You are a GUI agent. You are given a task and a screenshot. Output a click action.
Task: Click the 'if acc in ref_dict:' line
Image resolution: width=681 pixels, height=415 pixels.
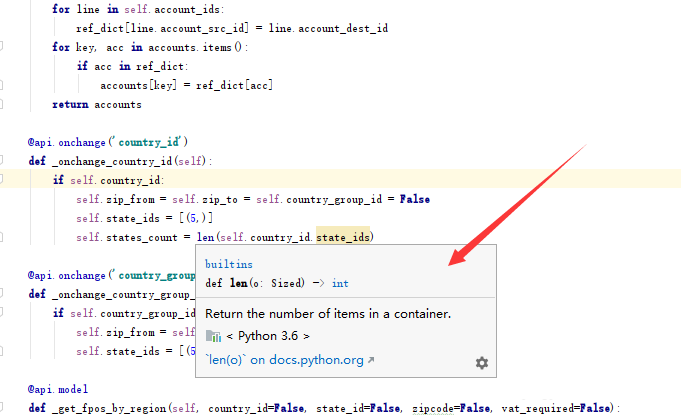(132, 66)
